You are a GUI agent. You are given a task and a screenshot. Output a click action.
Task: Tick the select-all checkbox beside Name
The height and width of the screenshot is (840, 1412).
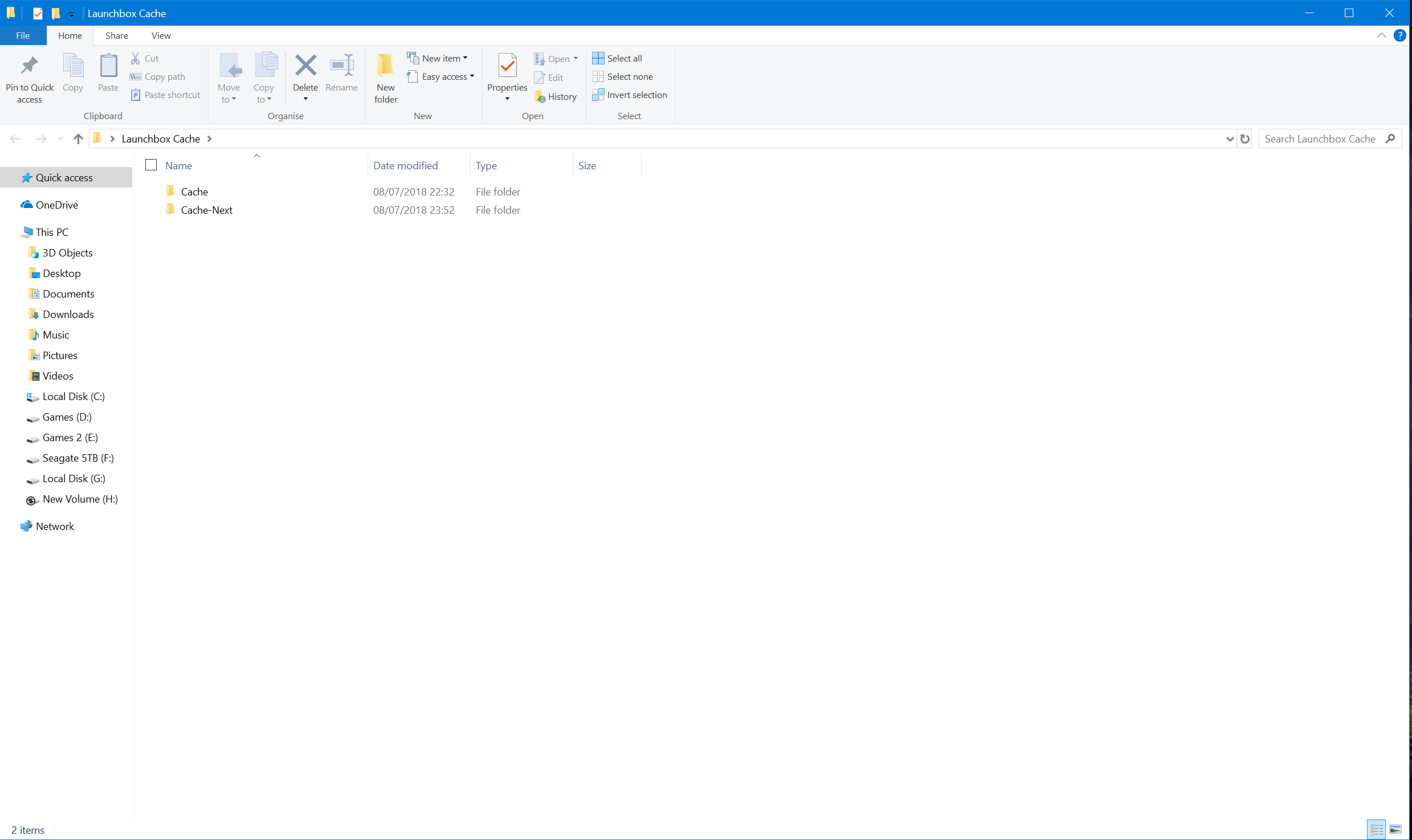click(151, 165)
